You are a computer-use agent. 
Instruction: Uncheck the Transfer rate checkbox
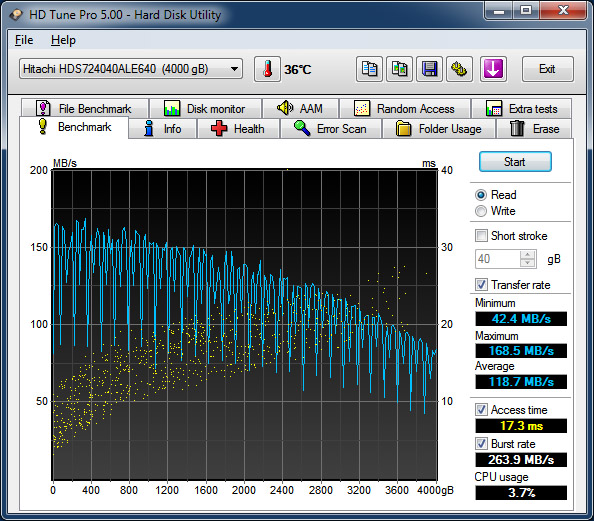tap(481, 285)
